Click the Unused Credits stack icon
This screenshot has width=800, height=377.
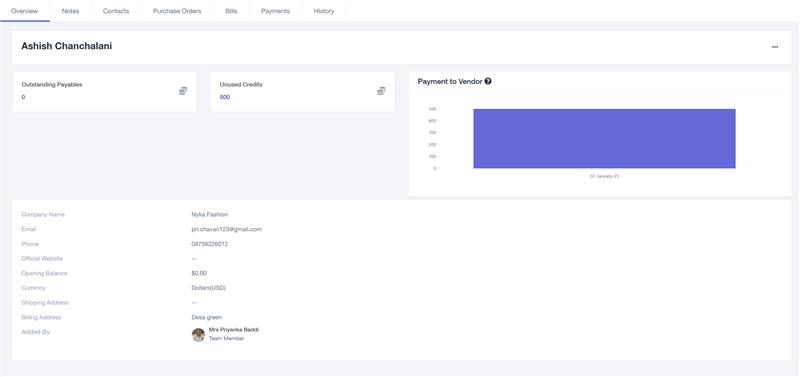[x=381, y=91]
